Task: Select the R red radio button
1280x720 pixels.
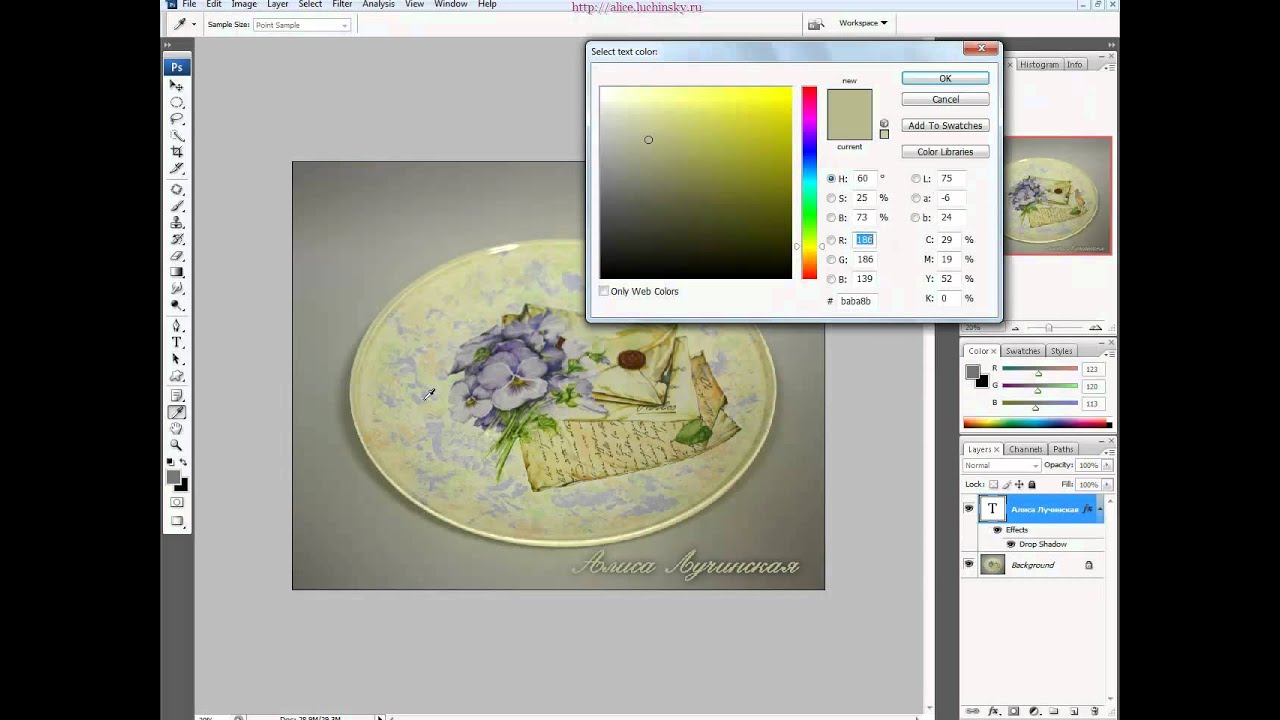Action: (x=831, y=240)
